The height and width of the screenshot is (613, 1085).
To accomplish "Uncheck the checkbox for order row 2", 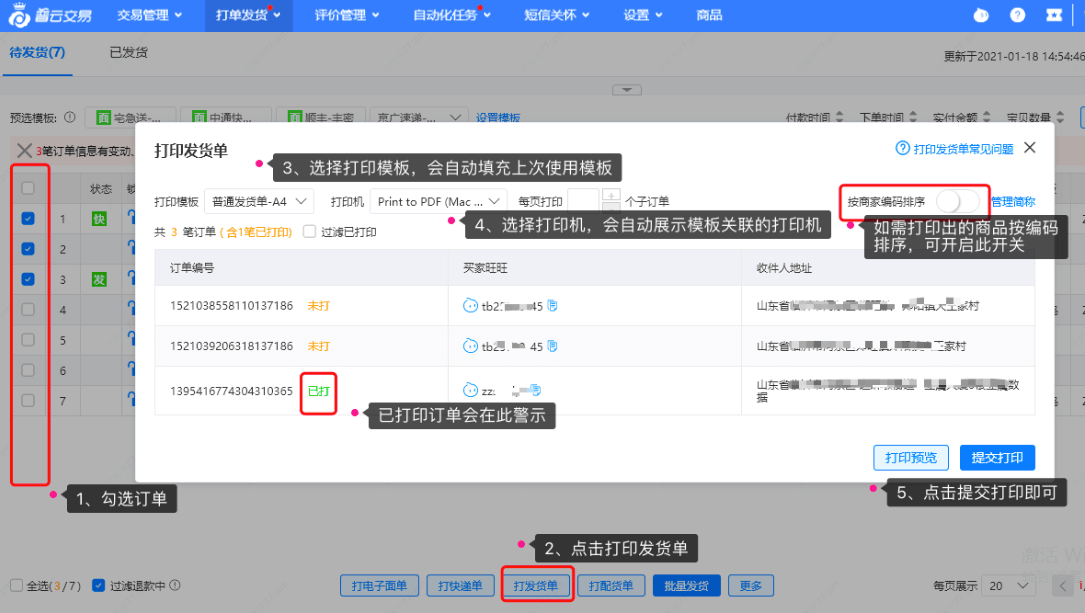I will pos(28,249).
